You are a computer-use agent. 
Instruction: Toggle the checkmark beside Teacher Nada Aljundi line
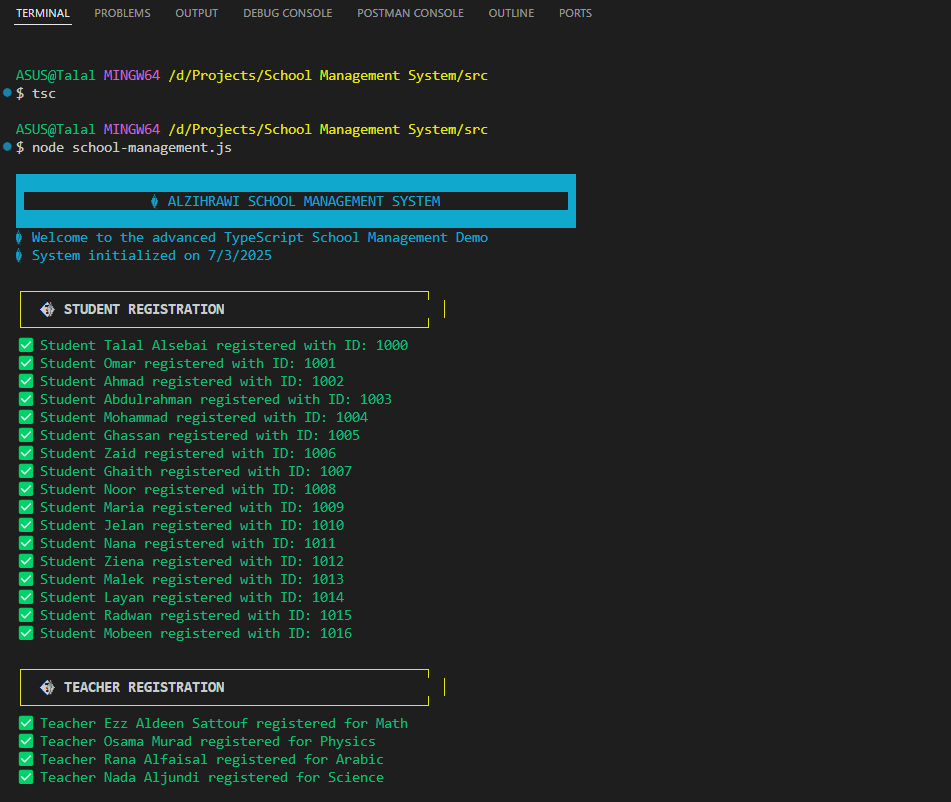point(25,777)
